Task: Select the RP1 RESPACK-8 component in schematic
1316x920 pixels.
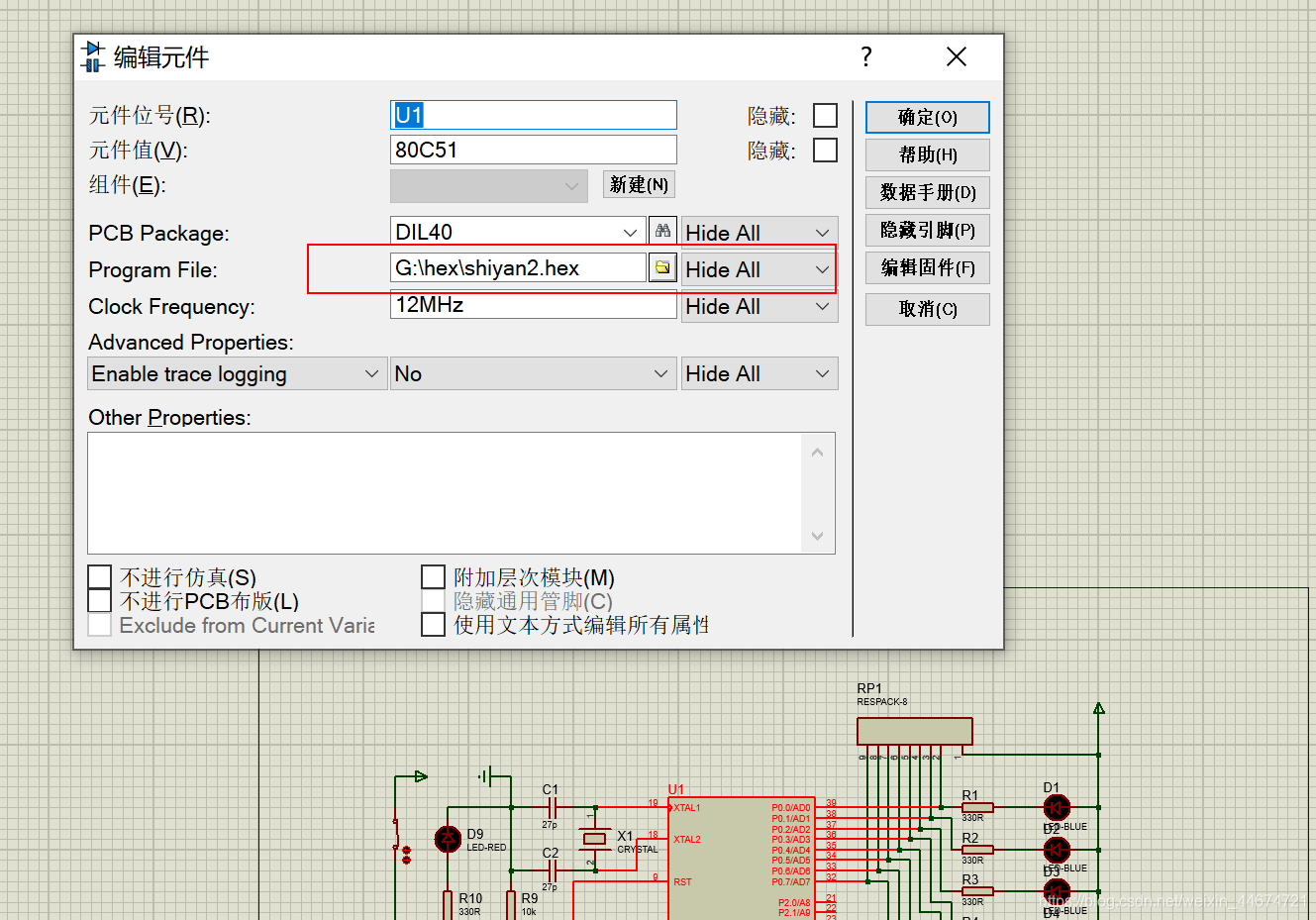Action: click(x=914, y=731)
